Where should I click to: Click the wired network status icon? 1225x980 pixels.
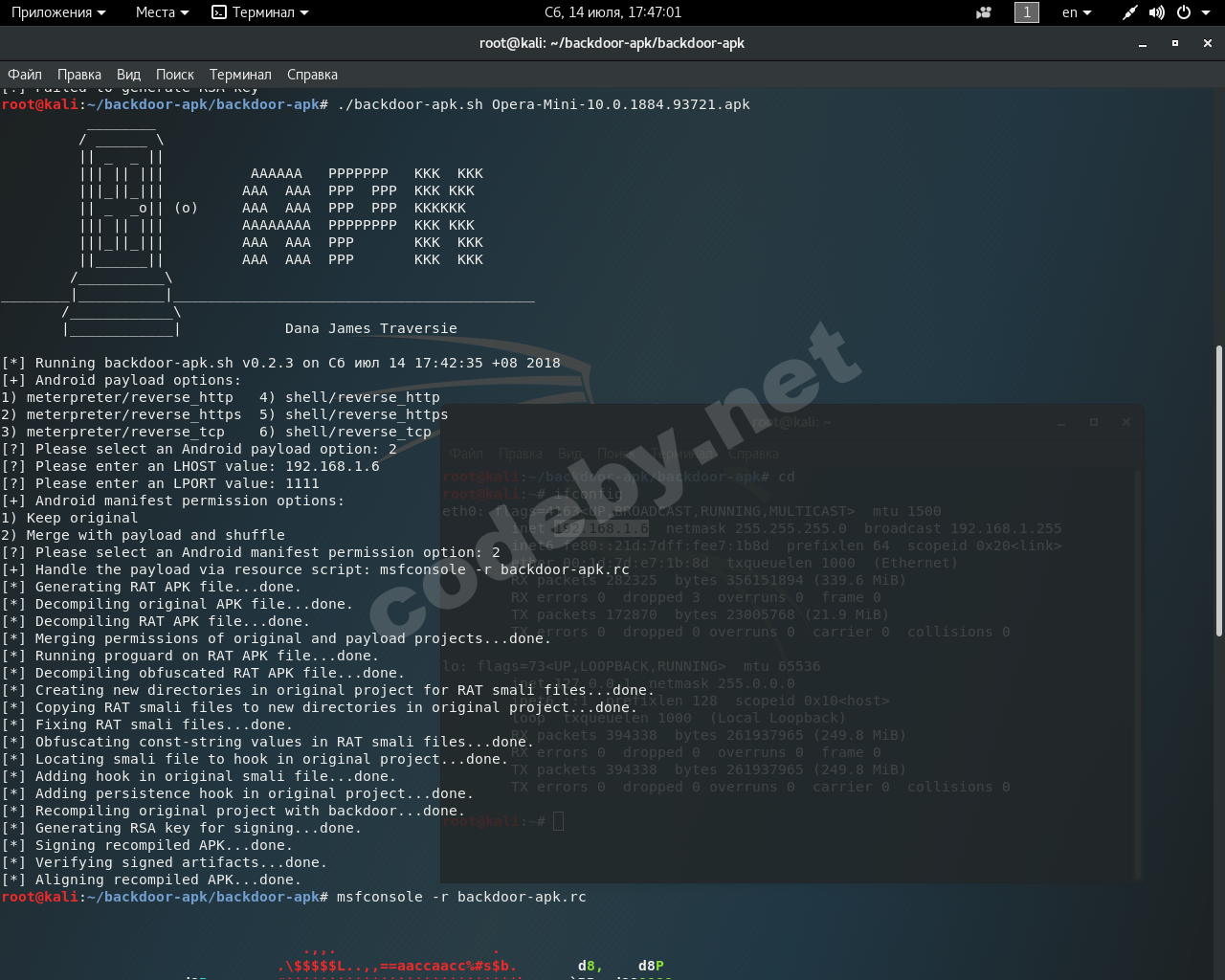click(1130, 12)
